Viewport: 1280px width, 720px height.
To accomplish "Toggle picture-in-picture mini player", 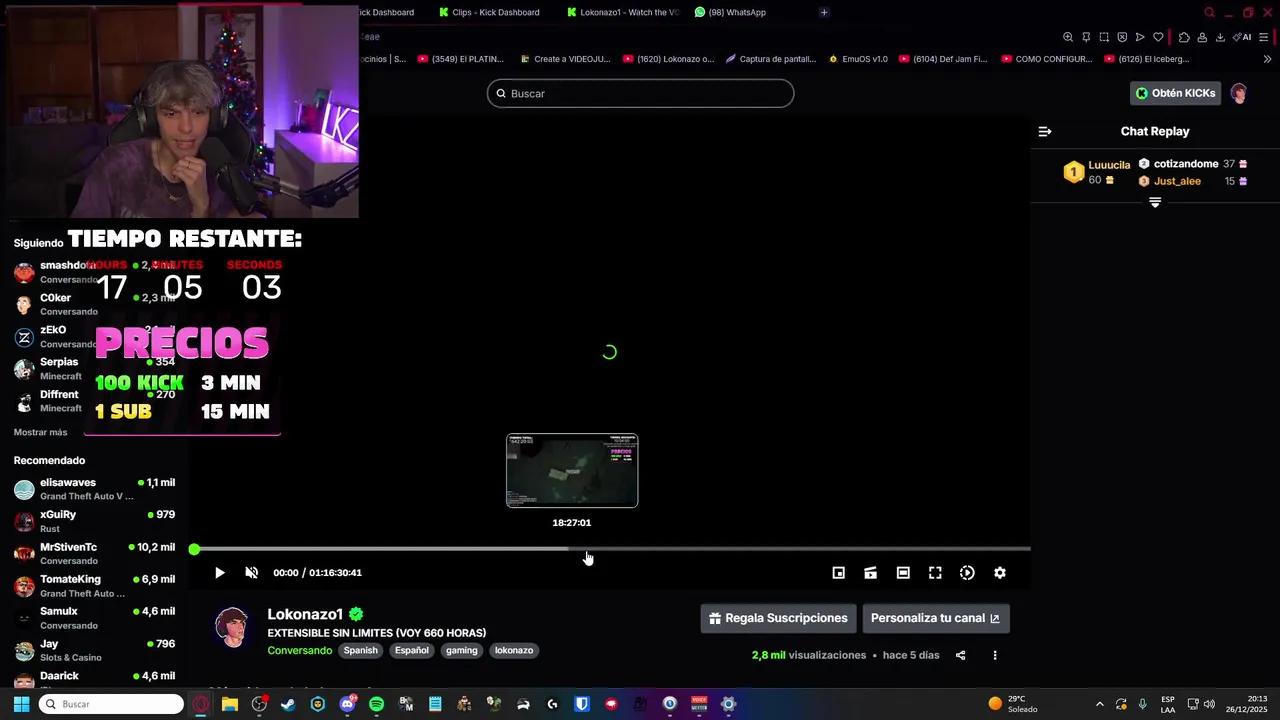I will pos(839,573).
